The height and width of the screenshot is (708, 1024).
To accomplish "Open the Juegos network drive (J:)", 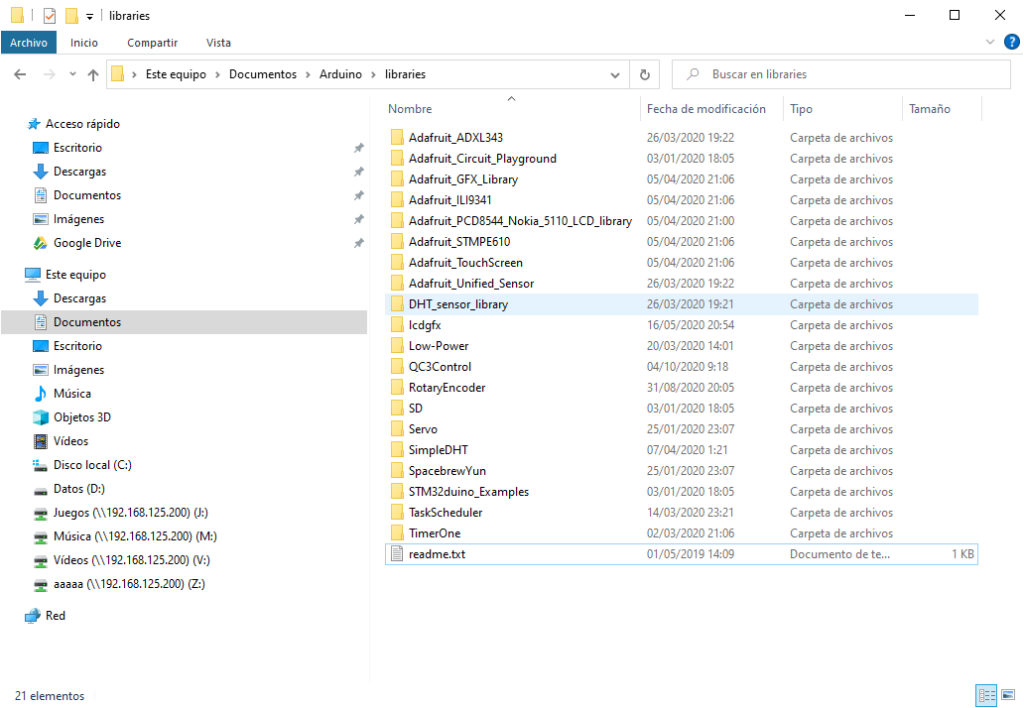I will tap(130, 513).
